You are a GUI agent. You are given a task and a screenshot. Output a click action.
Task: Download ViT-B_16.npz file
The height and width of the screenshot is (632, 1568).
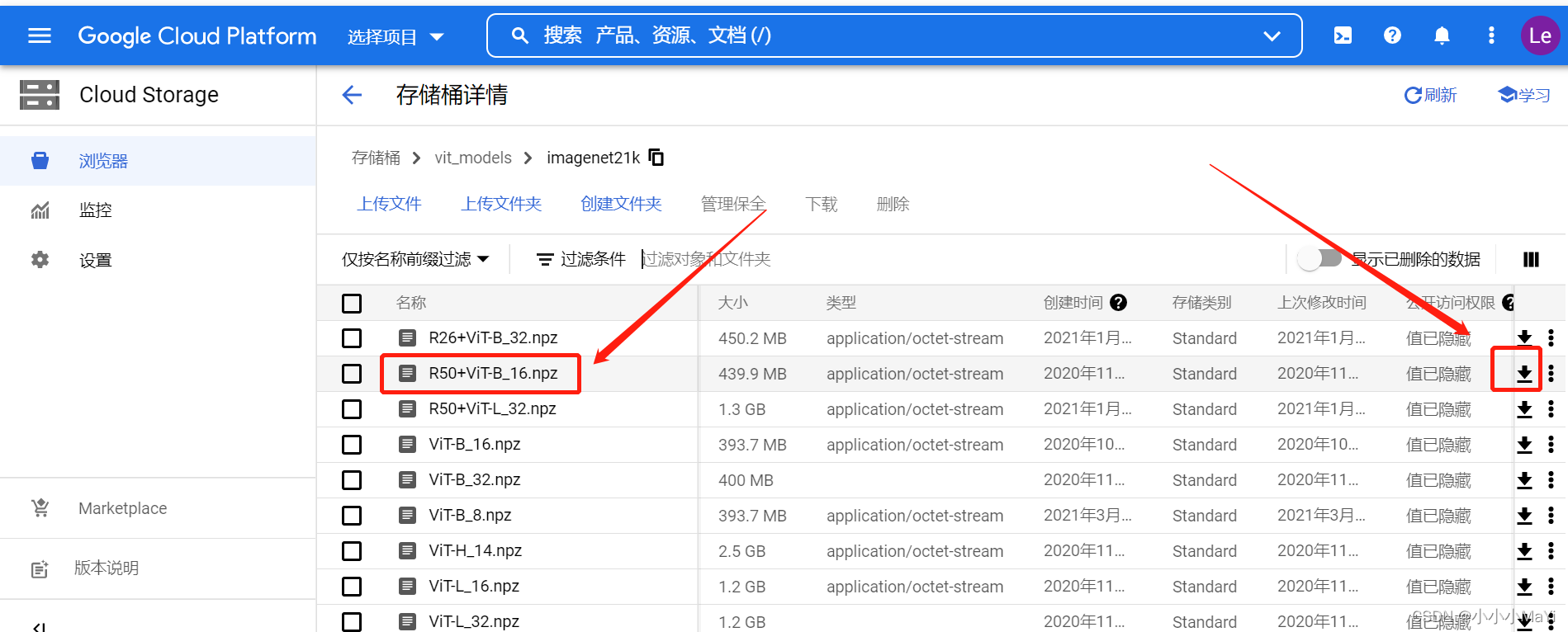click(1525, 445)
